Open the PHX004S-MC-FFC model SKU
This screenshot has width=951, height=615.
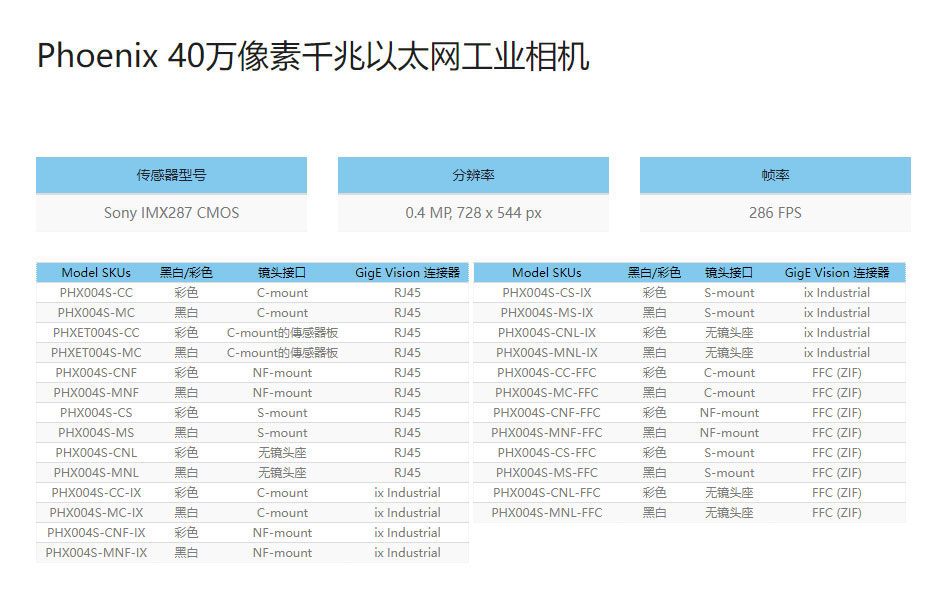(x=547, y=393)
